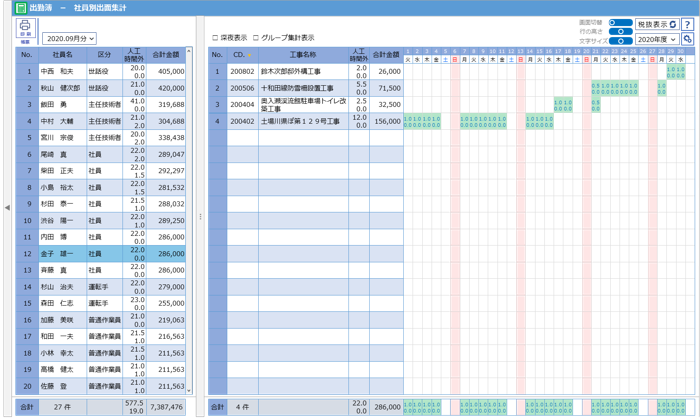Click the 社員名 column header
The width and height of the screenshot is (700, 420).
pos(62,54)
